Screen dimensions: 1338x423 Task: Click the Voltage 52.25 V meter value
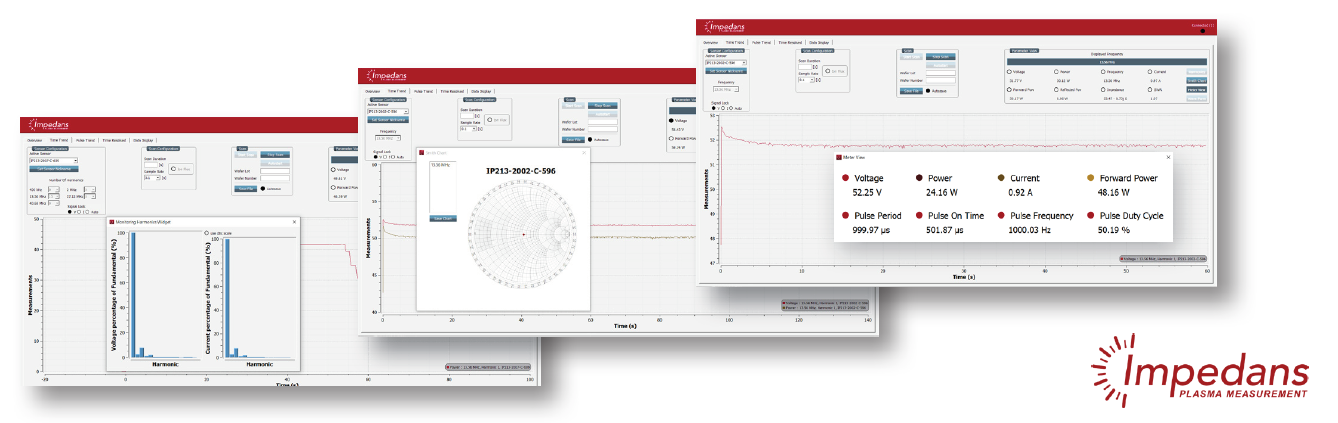pos(867,193)
